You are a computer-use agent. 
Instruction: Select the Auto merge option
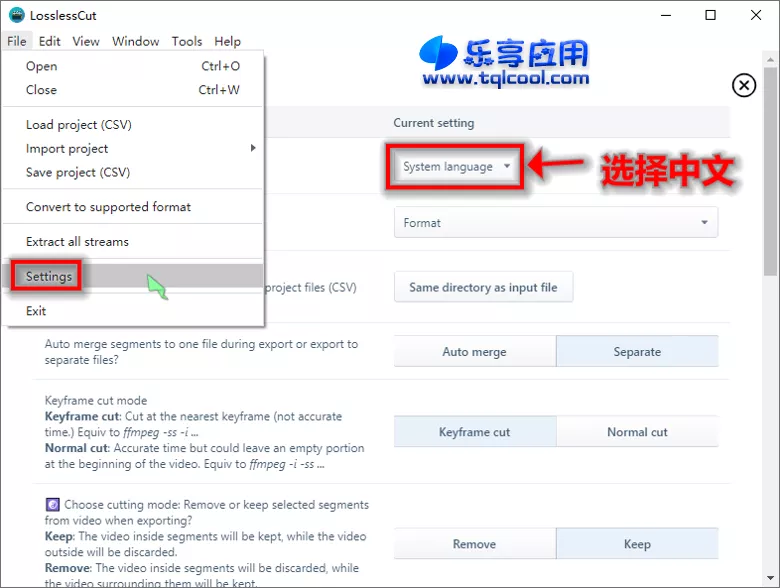point(475,352)
